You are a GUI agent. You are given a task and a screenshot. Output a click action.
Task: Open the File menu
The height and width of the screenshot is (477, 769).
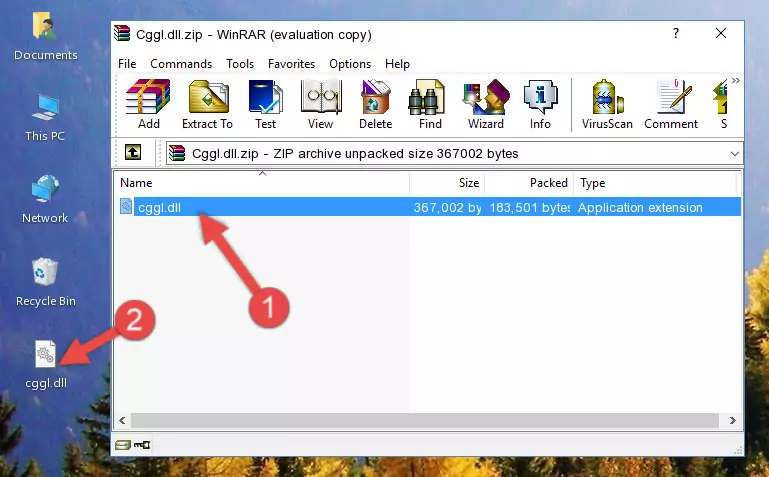point(127,64)
